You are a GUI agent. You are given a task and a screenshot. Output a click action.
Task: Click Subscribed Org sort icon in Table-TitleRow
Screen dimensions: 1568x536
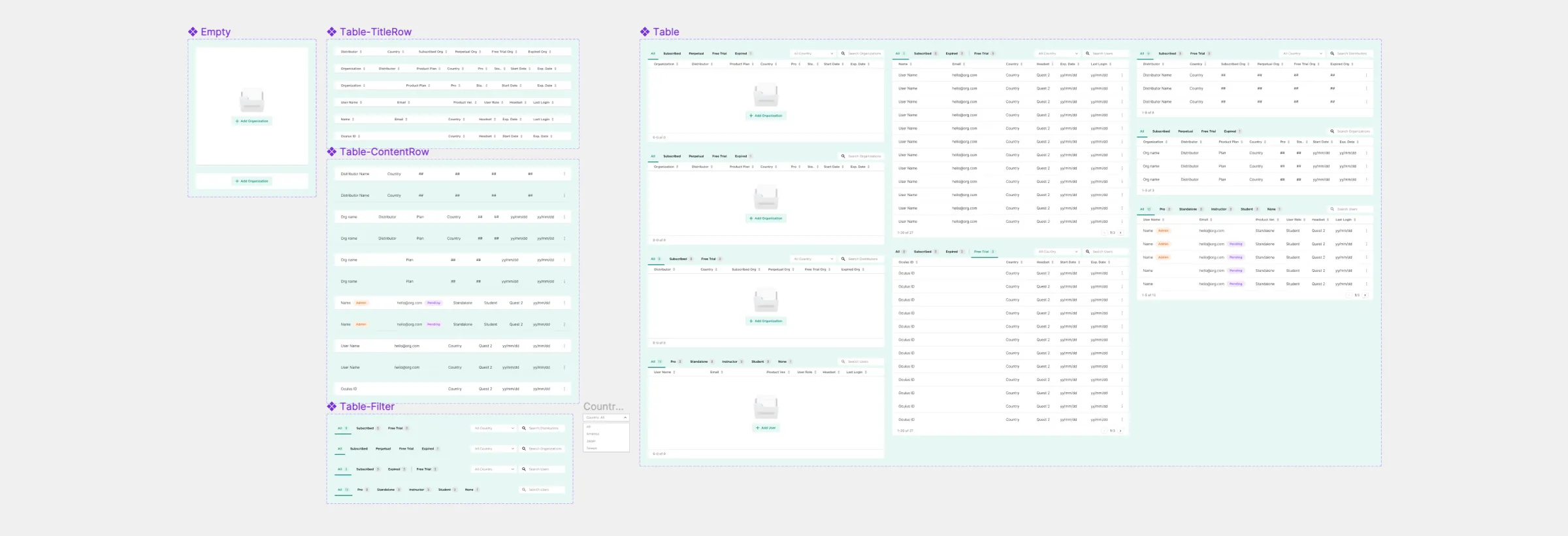click(x=446, y=52)
